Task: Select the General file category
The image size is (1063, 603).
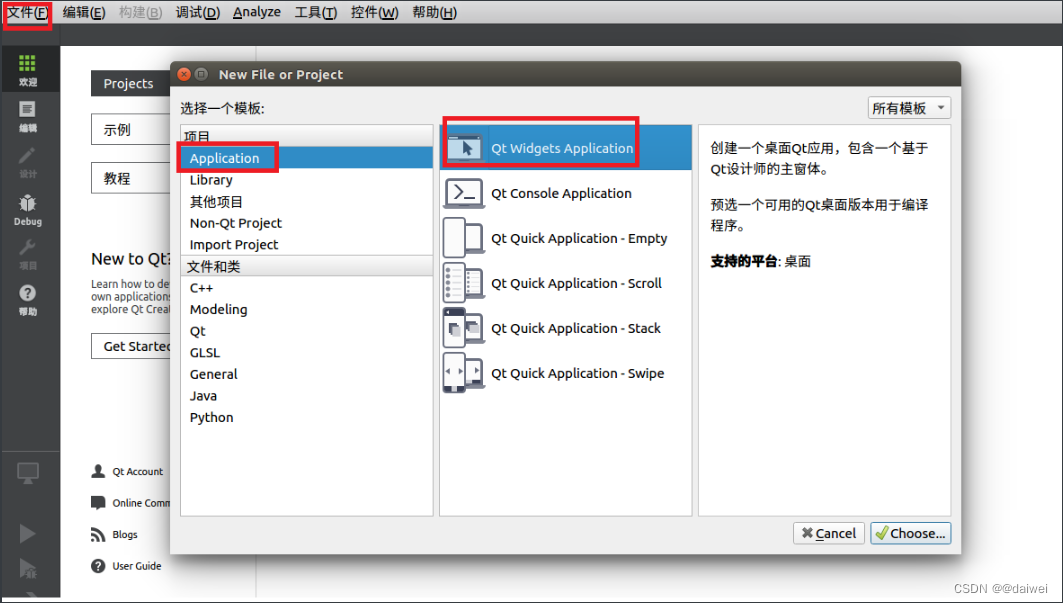Action: pyautogui.click(x=306, y=374)
